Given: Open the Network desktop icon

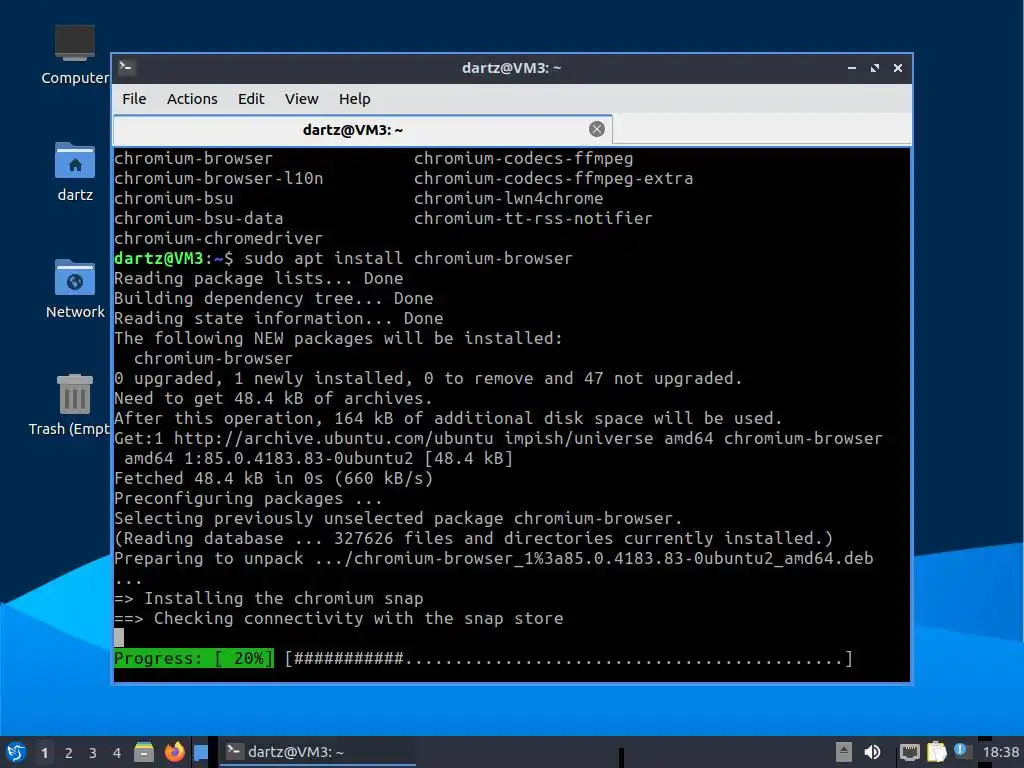Looking at the screenshot, I should point(75,289).
